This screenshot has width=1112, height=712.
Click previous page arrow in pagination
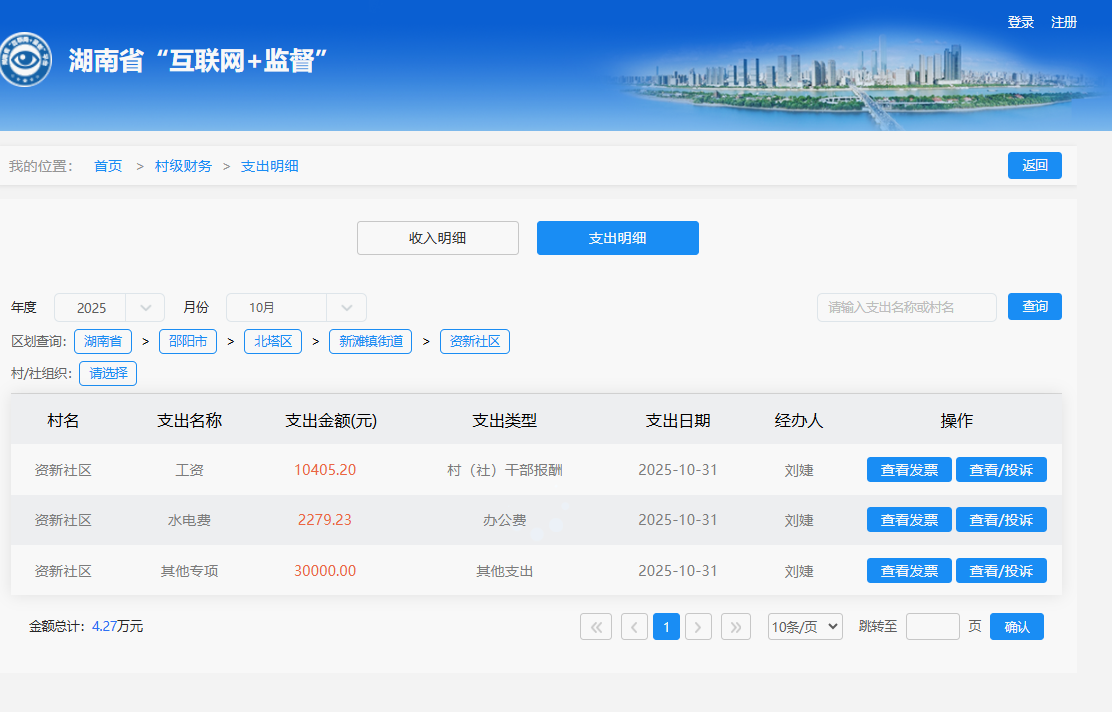[634, 627]
